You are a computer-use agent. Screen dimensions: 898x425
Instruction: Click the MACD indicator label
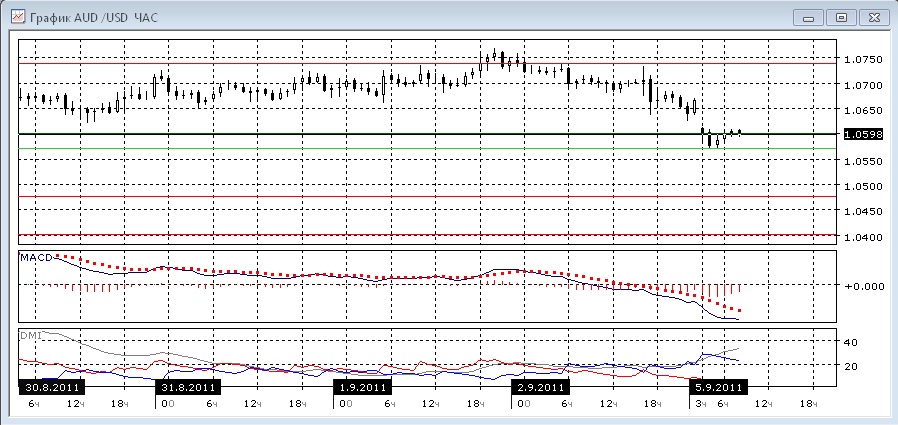click(36, 257)
